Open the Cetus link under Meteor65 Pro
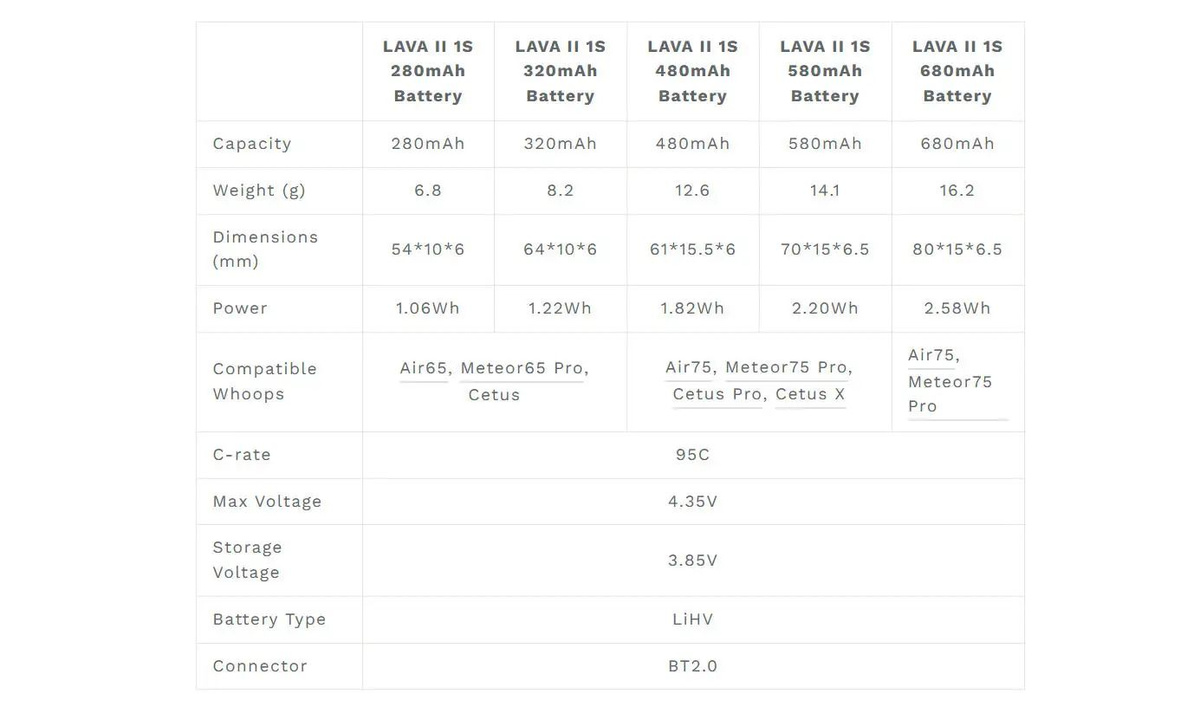1200x719 pixels. 494,395
